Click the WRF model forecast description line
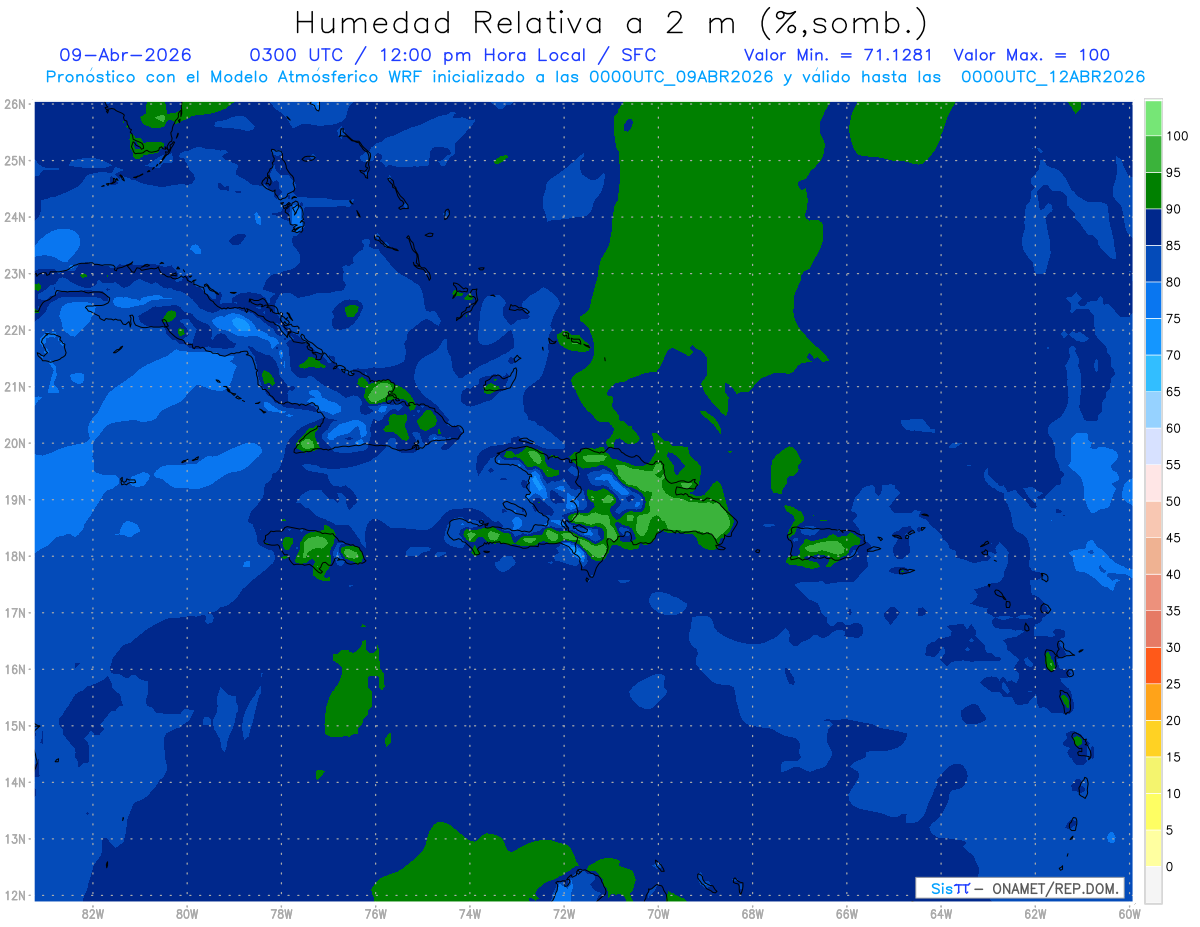The image size is (1200, 927). coord(595,77)
